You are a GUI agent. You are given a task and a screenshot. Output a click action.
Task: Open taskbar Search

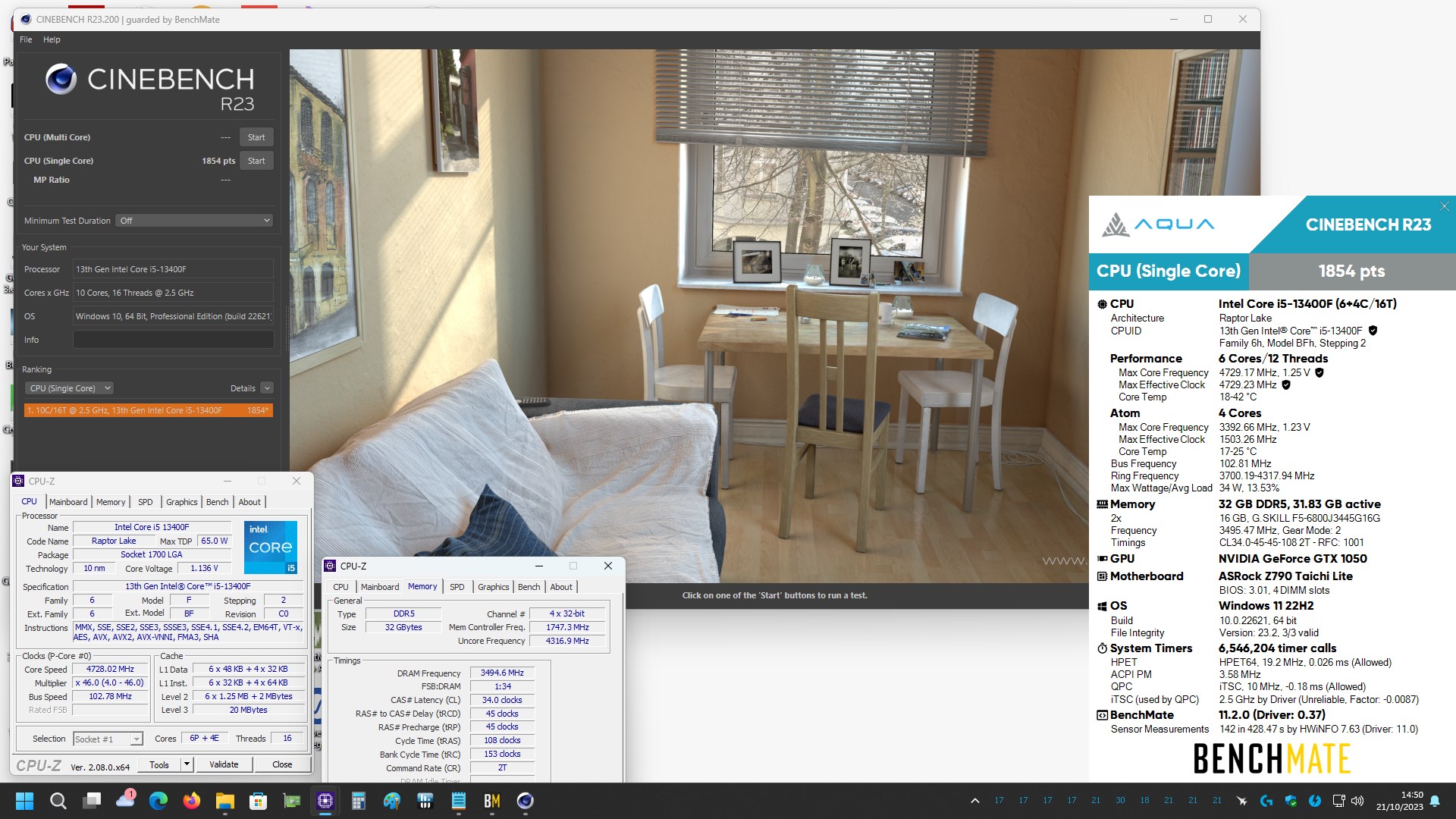click(58, 801)
